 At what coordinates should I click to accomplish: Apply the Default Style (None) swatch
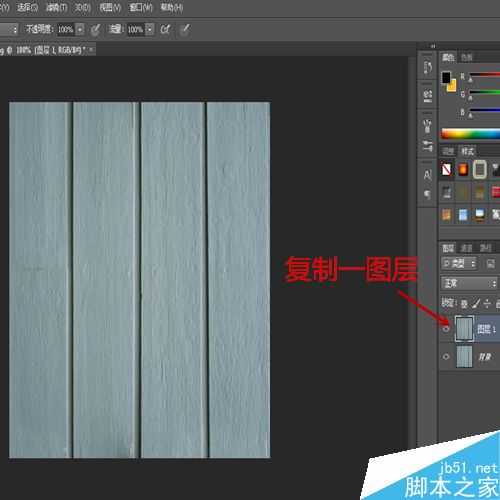click(x=446, y=170)
